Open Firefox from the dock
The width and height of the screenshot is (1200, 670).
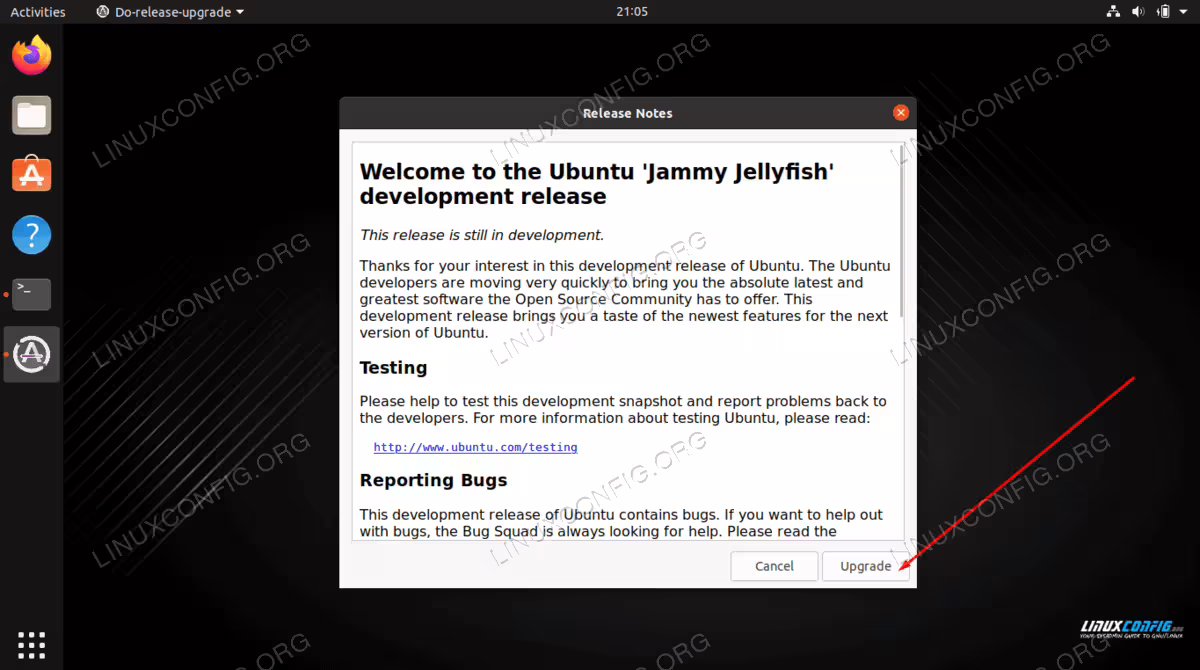point(32,55)
